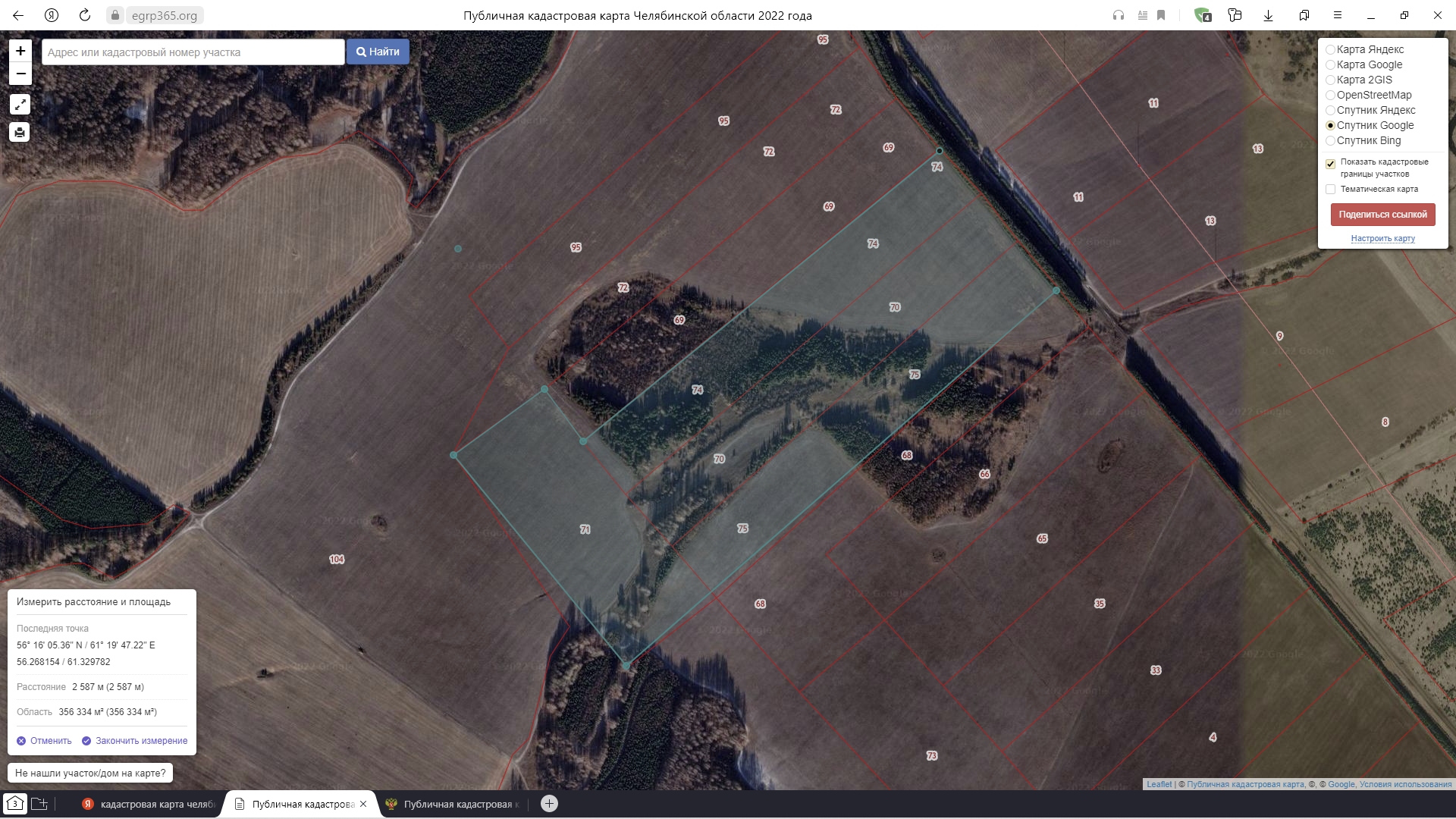Zoom out of the map

click(20, 74)
